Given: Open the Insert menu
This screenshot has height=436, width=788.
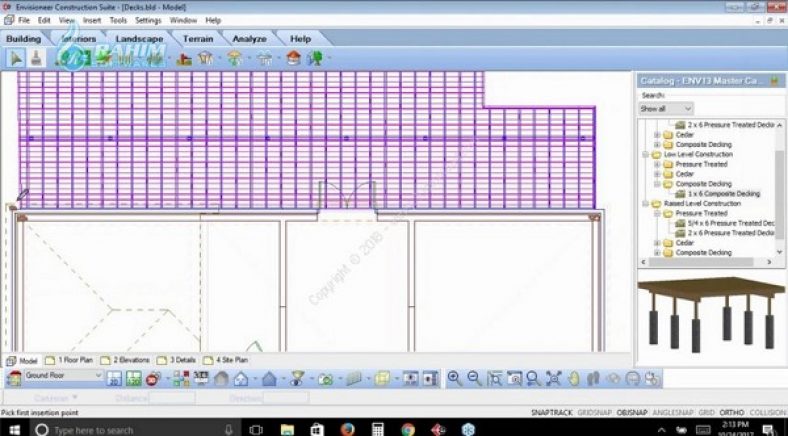Looking at the screenshot, I should pyautogui.click(x=92, y=21).
